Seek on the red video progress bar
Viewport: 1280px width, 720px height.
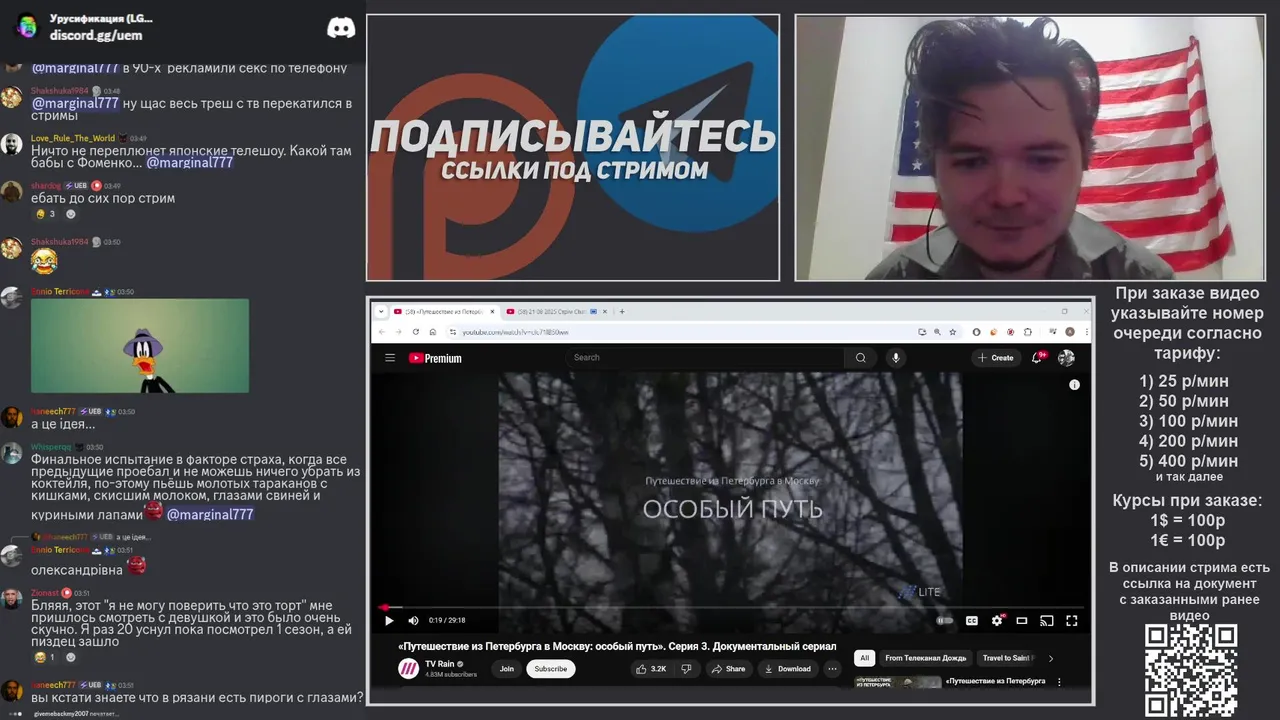730,607
